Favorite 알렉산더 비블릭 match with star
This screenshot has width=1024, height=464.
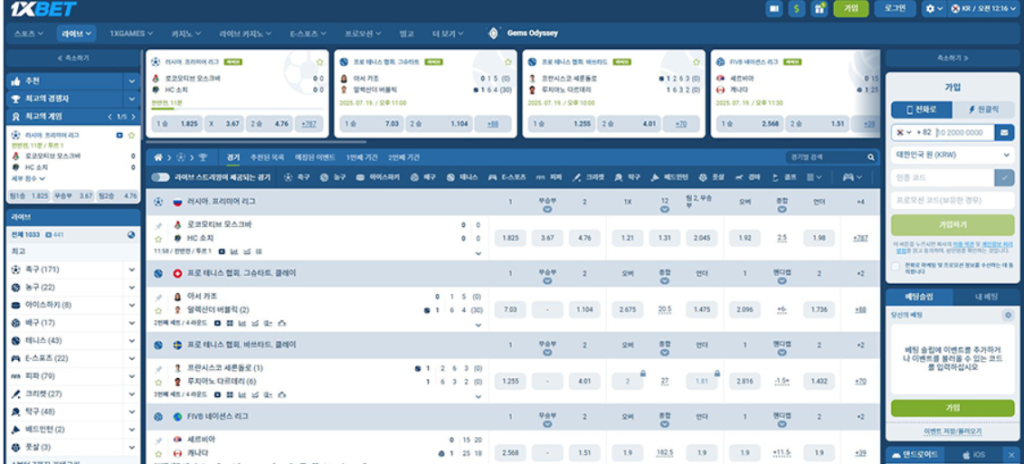(x=158, y=310)
